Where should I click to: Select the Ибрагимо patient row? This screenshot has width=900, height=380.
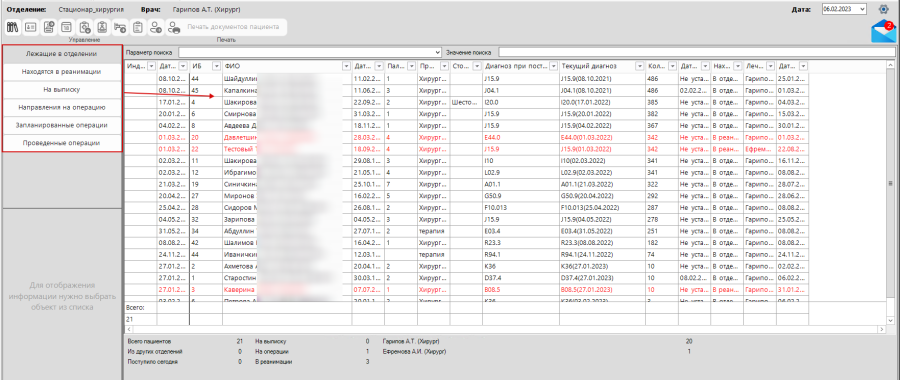point(466,172)
